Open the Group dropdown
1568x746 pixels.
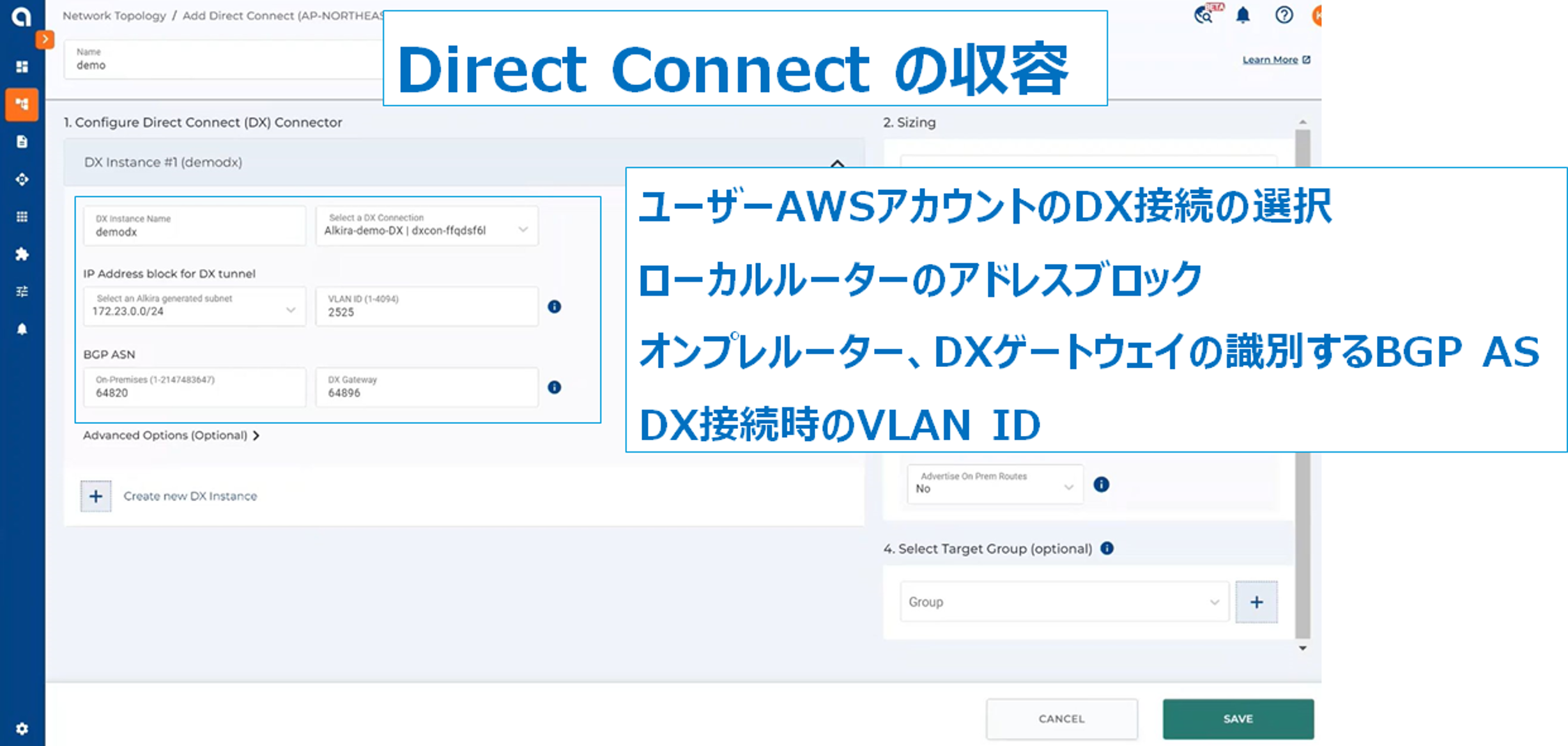tap(1064, 602)
